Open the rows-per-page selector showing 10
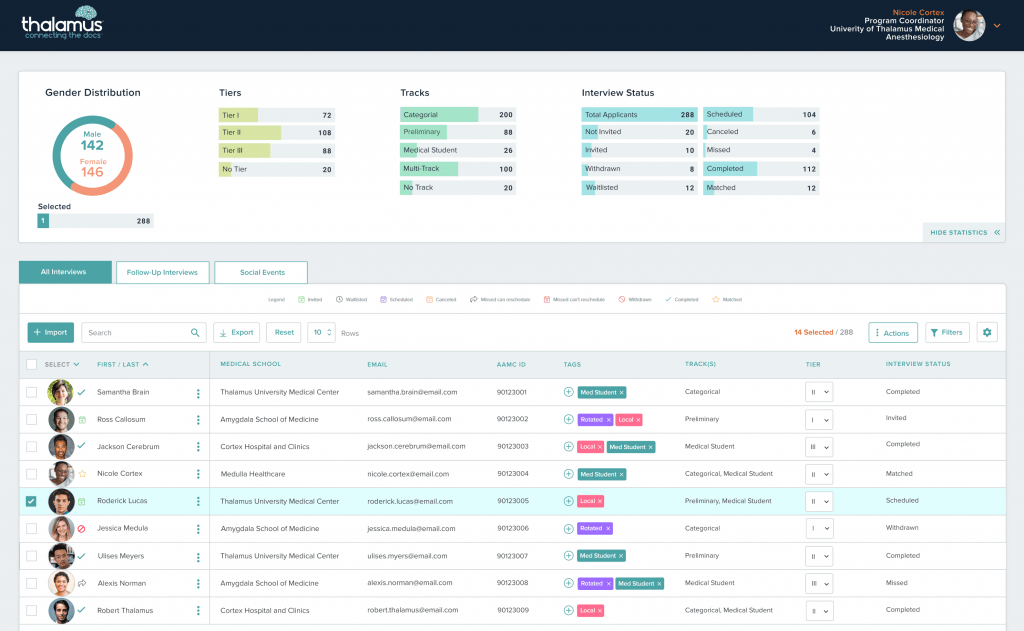This screenshot has height=631, width=1024. (321, 333)
